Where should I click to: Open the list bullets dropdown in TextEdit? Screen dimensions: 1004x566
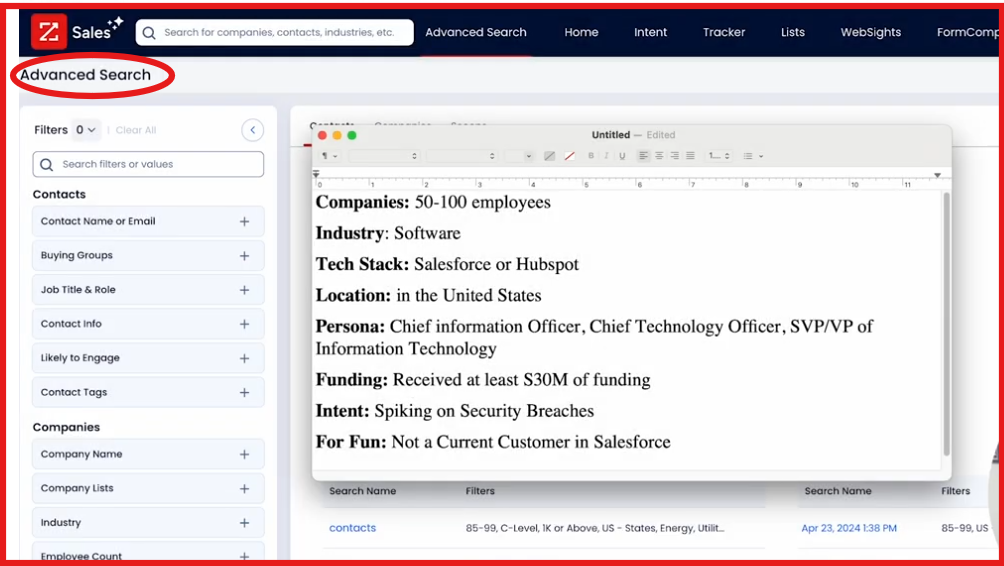click(753, 156)
